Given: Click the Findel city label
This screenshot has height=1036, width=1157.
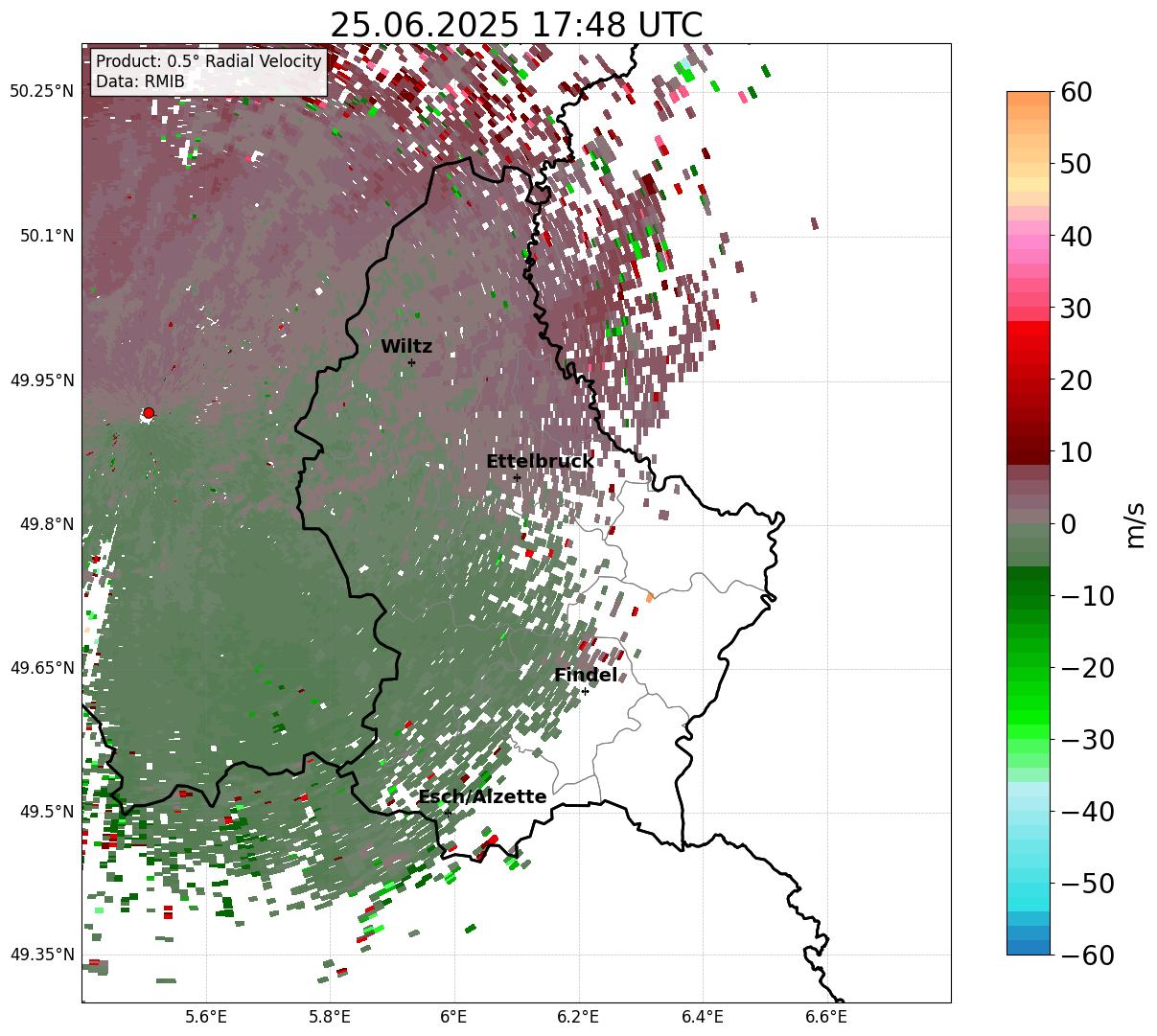Looking at the screenshot, I should 586,676.
